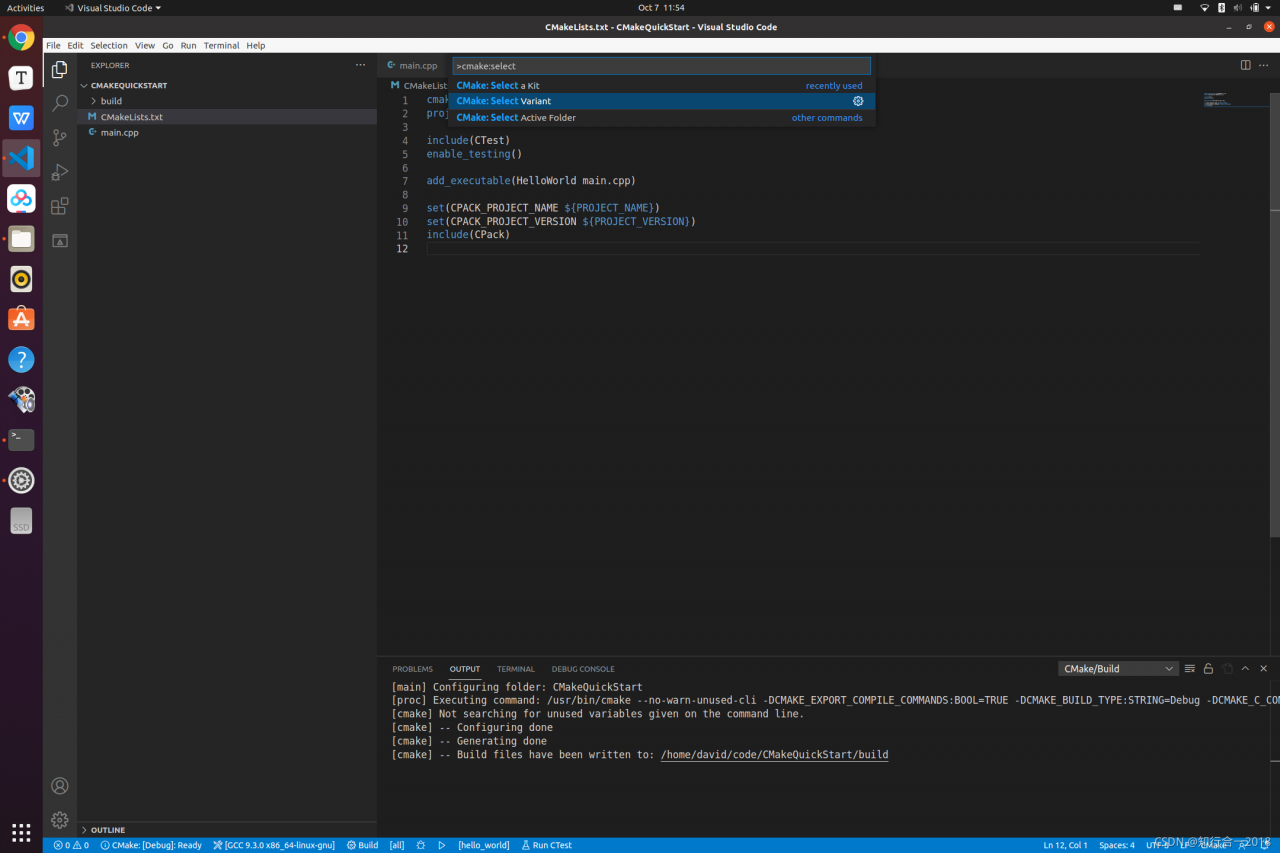Switch to the DEBUG CONSOLE panel tab
The height and width of the screenshot is (853, 1280).
click(583, 669)
